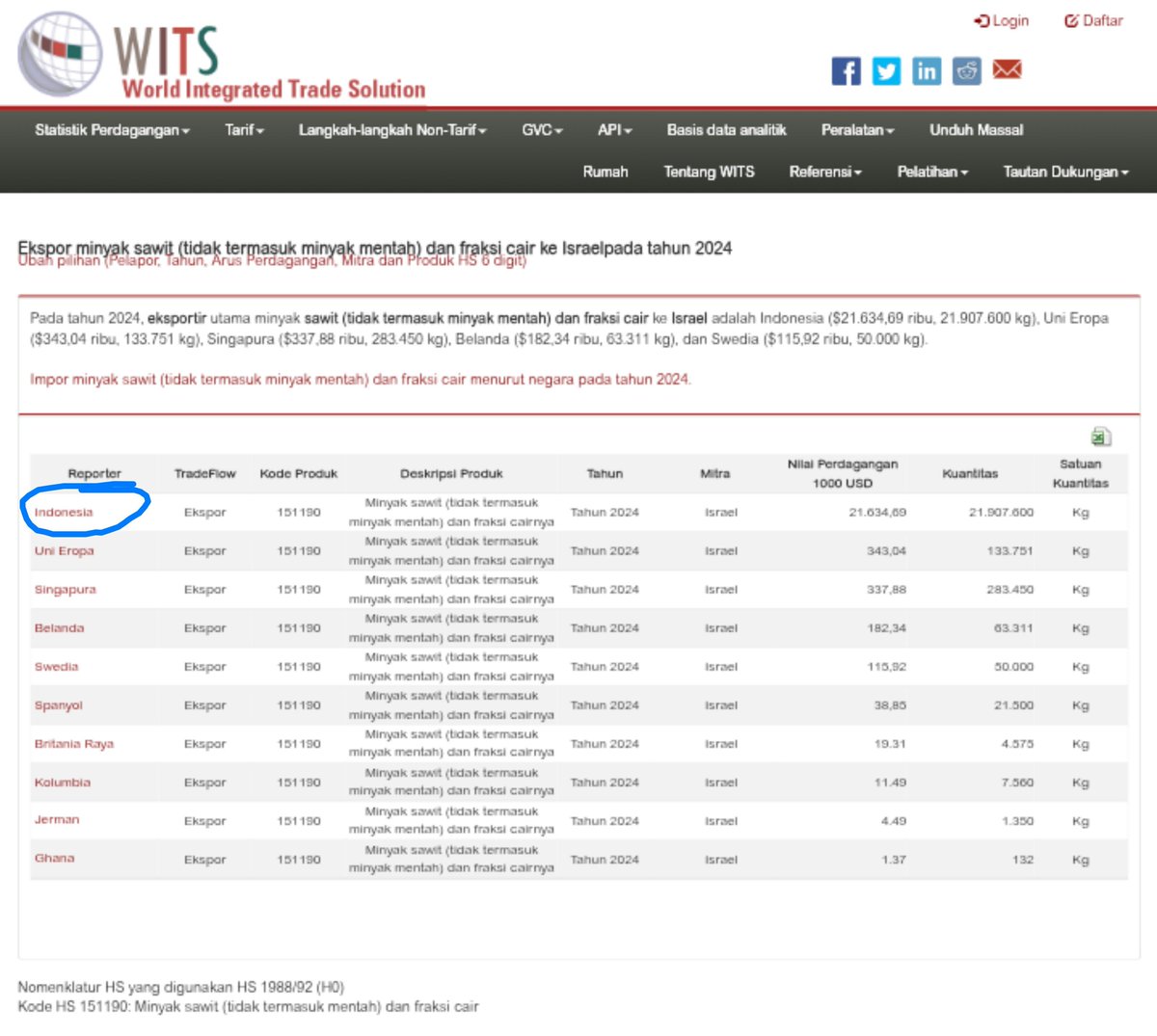This screenshot has width=1157, height=1036.
Task: Click the Mitra column header
Action: pyautogui.click(x=714, y=474)
